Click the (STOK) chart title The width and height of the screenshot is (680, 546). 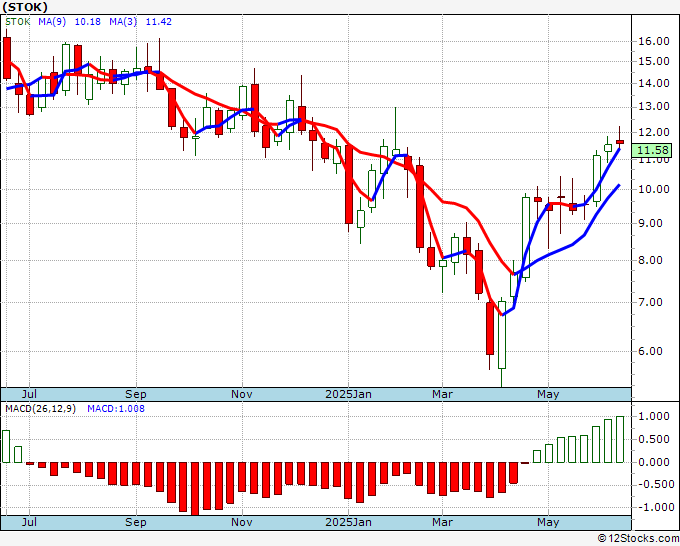click(25, 7)
